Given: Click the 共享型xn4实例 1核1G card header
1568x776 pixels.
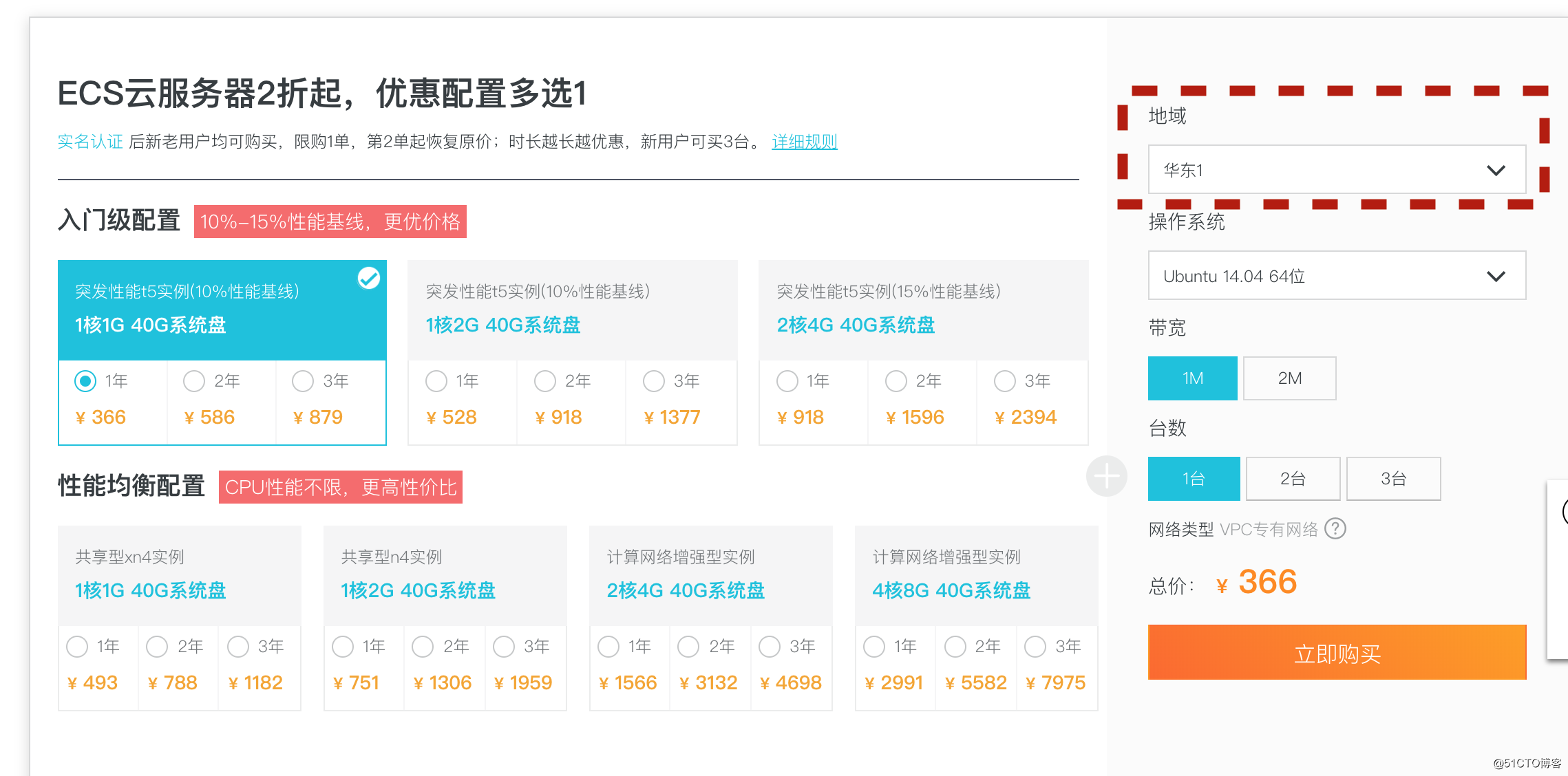Looking at the screenshot, I should (180, 575).
